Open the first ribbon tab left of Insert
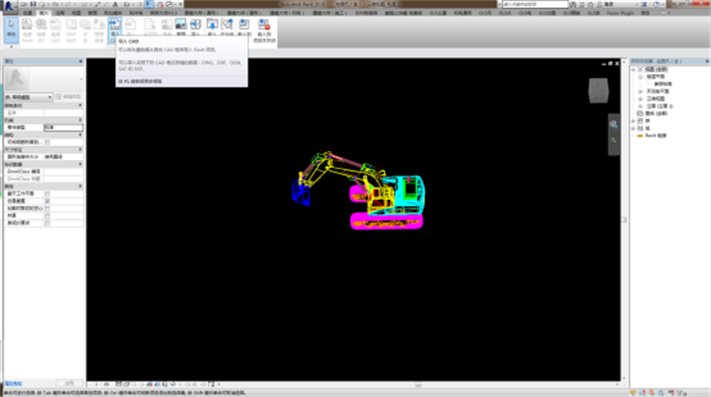The image size is (711, 397). tap(28, 13)
